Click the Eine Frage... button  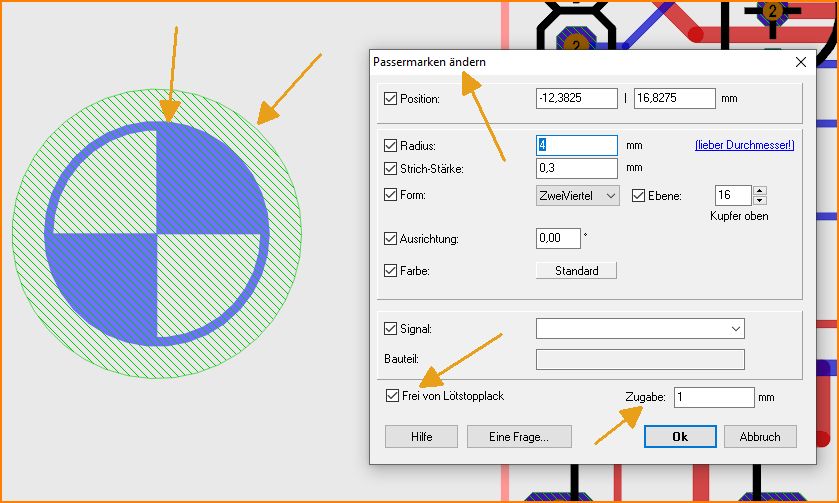pyautogui.click(x=516, y=437)
